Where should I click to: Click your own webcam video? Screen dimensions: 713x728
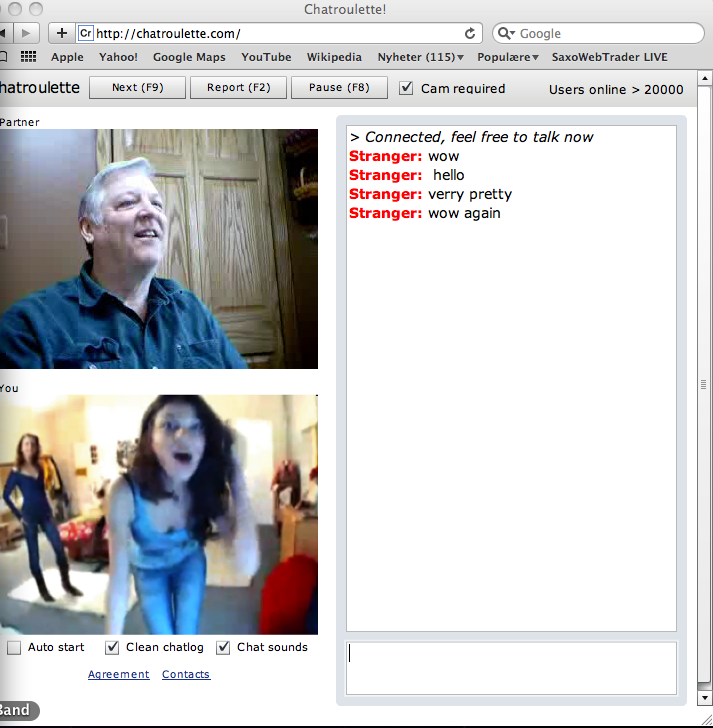click(159, 514)
